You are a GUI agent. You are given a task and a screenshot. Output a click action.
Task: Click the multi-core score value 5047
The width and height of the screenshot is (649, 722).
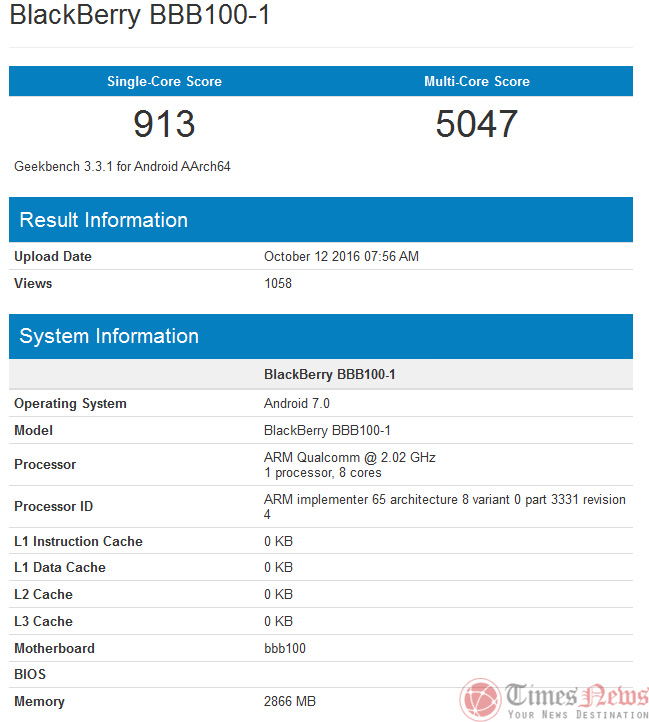pyautogui.click(x=477, y=124)
